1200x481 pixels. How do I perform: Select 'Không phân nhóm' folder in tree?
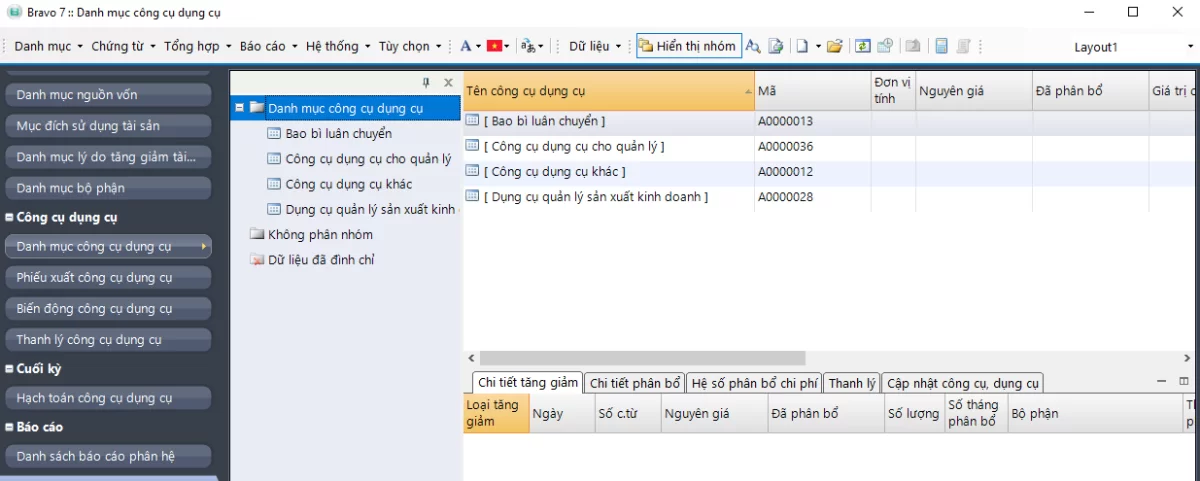(320, 235)
